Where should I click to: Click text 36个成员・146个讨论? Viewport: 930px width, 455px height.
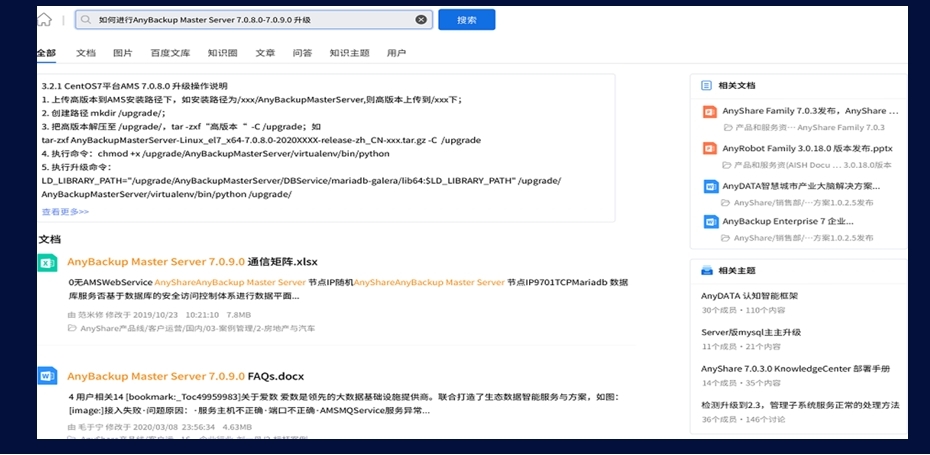(x=743, y=419)
